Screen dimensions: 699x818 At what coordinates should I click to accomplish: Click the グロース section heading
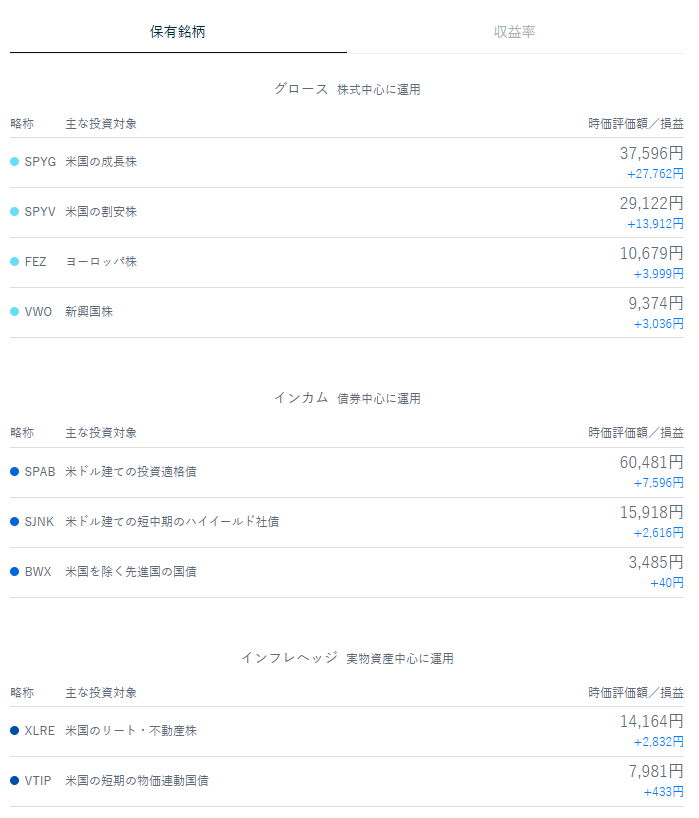click(x=302, y=89)
